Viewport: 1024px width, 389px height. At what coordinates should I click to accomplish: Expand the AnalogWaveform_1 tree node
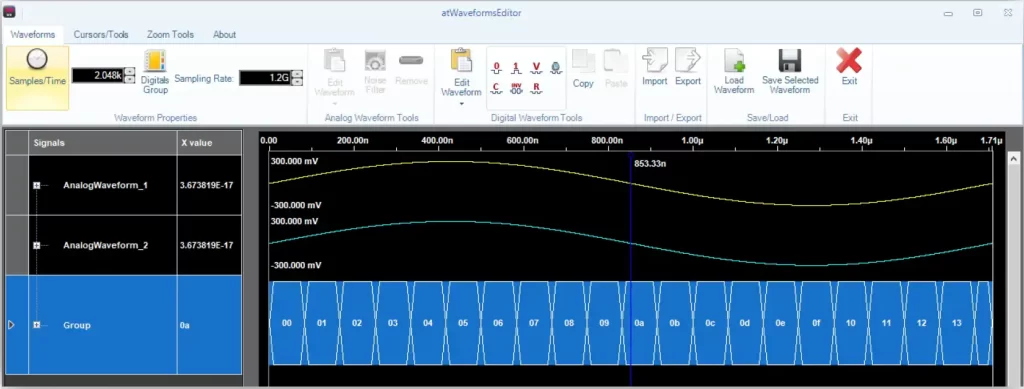(x=37, y=185)
